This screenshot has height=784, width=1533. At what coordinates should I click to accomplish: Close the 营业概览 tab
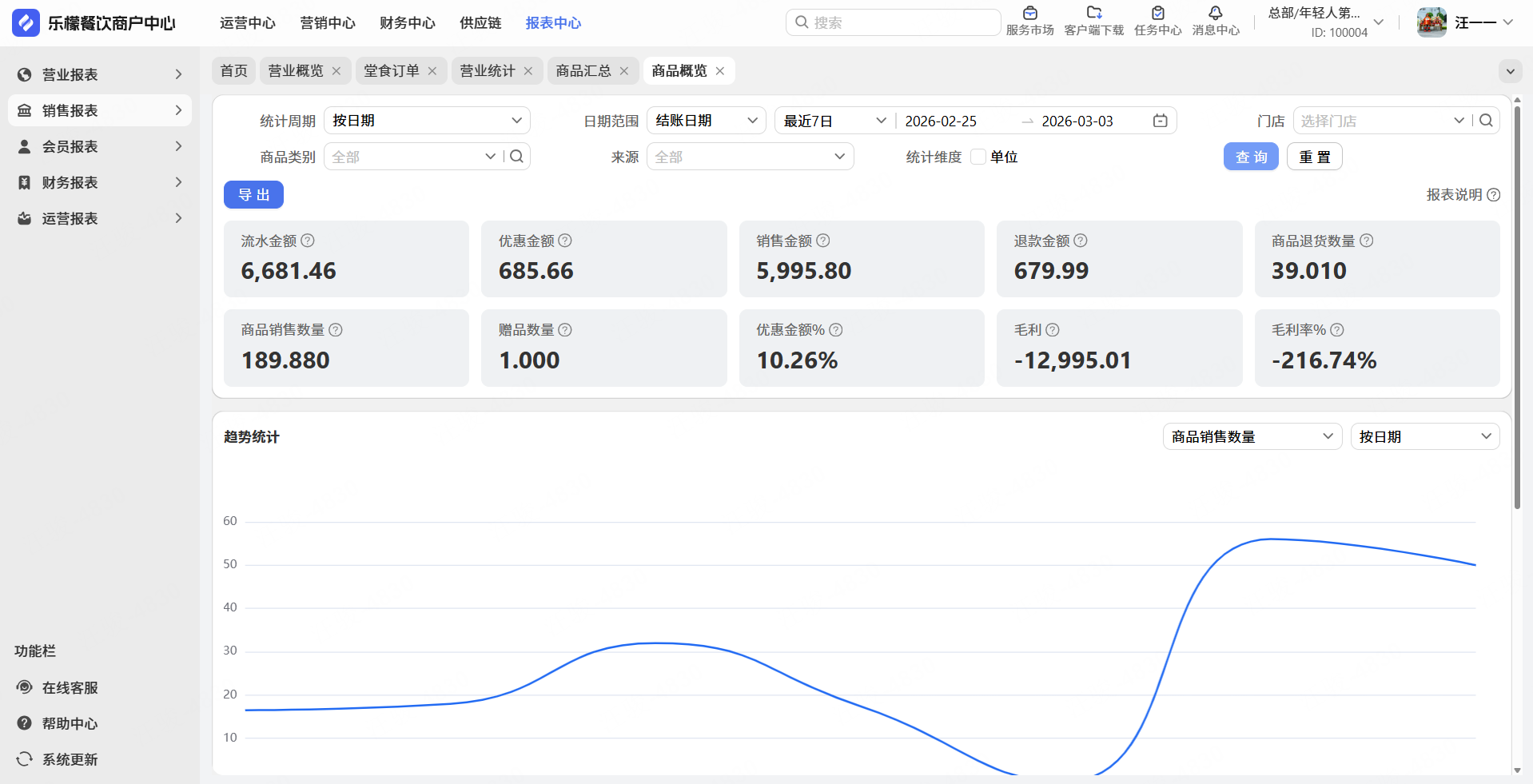[336, 71]
